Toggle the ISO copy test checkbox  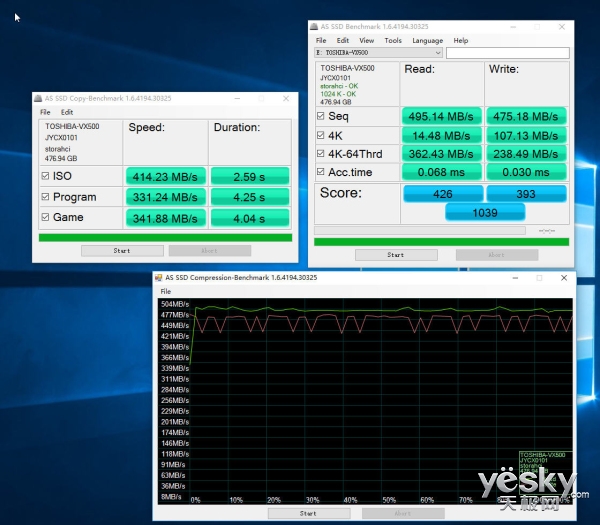click(x=45, y=175)
